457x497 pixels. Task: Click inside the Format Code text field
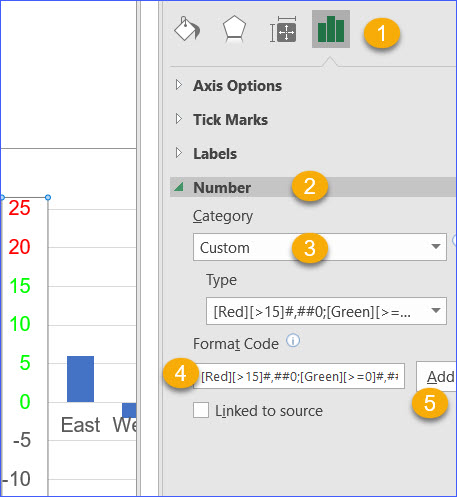(299, 376)
